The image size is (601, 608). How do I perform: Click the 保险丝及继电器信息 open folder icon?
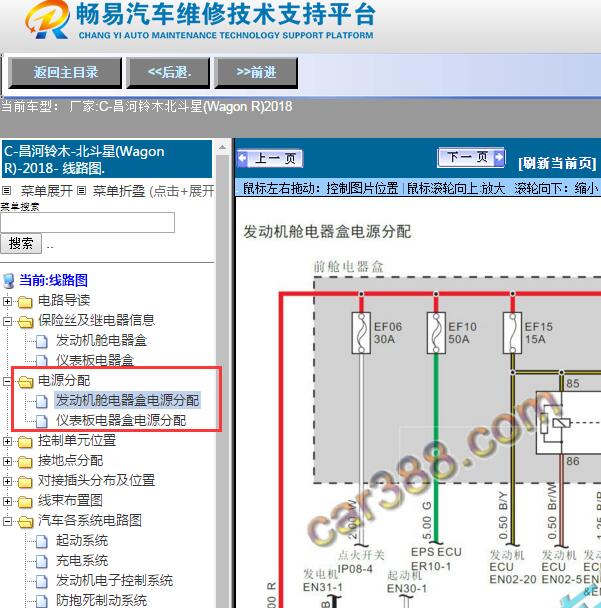26,321
